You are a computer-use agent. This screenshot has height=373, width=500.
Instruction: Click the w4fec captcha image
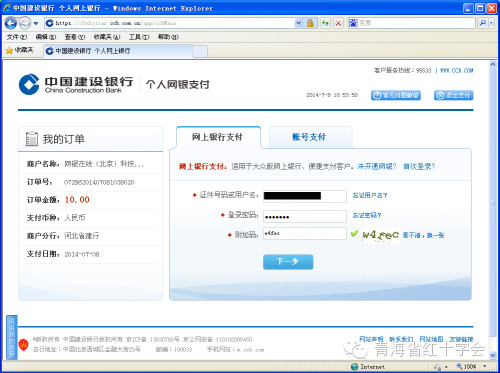[380, 235]
